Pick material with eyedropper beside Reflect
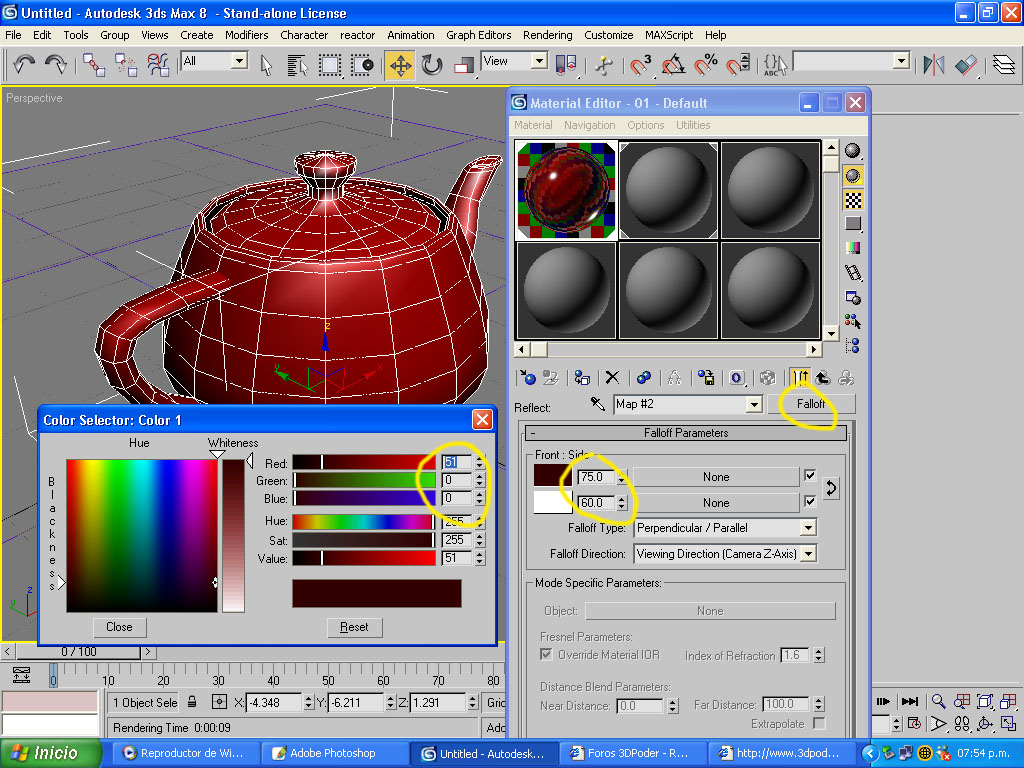Screen dimensions: 1024x768 tap(598, 404)
